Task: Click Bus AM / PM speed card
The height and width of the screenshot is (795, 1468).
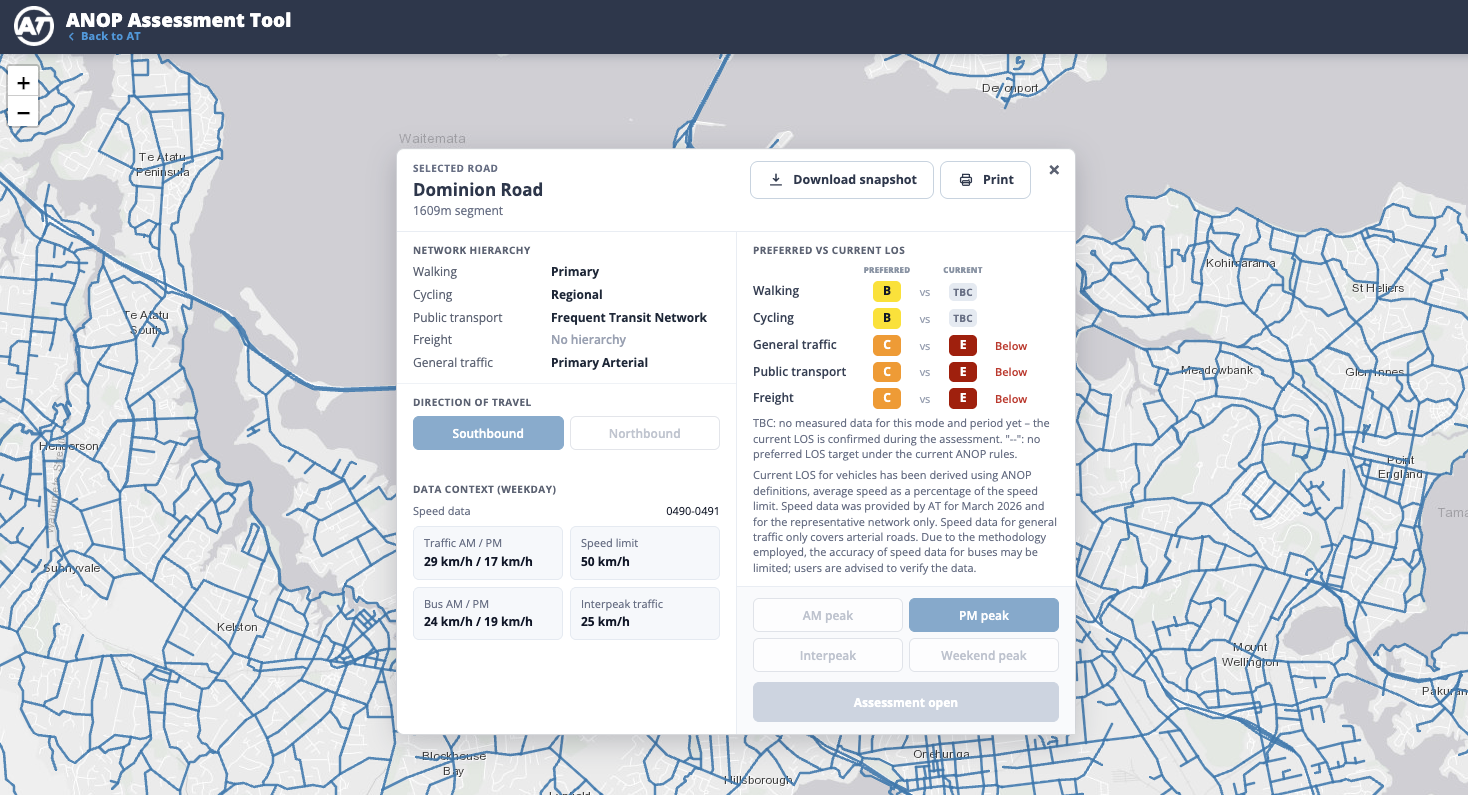Action: click(488, 613)
